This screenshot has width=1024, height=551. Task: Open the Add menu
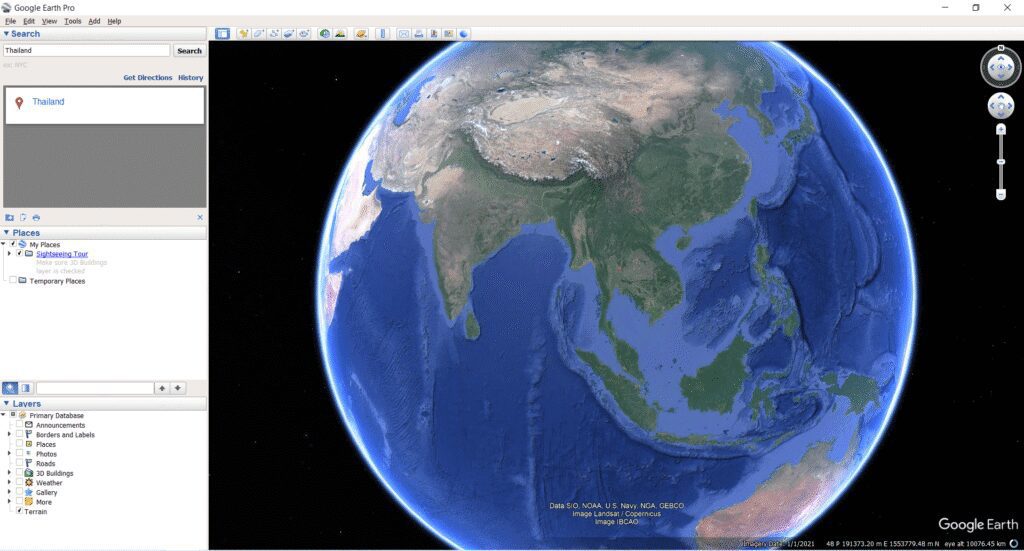point(94,21)
